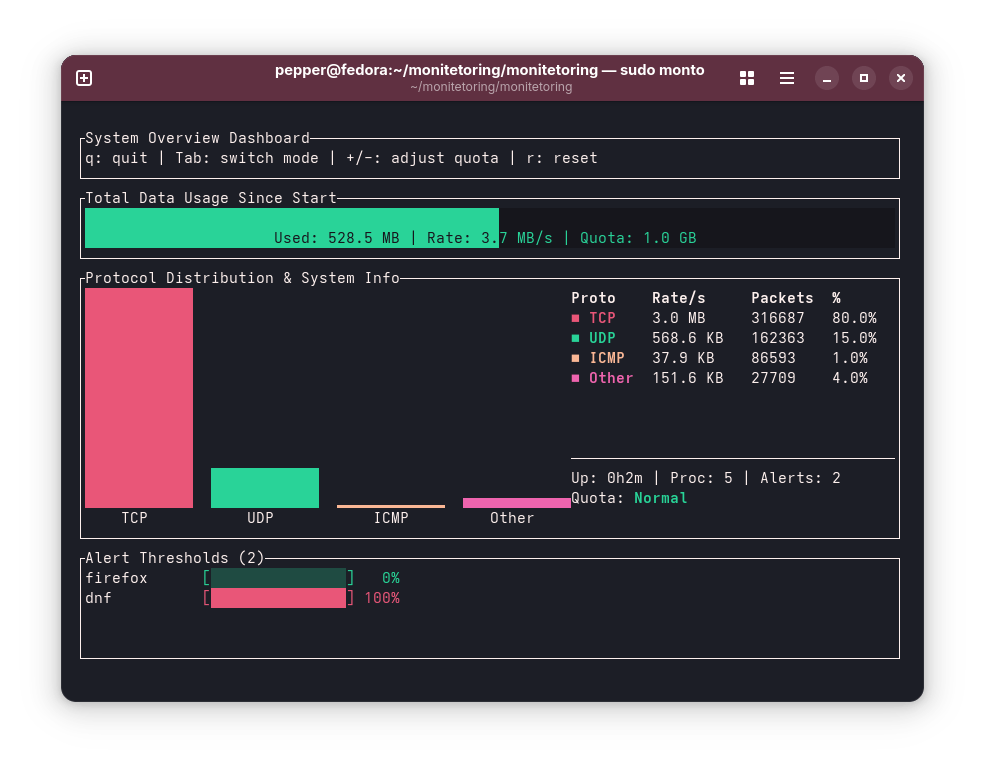Open the tab overview grid icon
Screen dimensions: 985x769
(x=747, y=78)
